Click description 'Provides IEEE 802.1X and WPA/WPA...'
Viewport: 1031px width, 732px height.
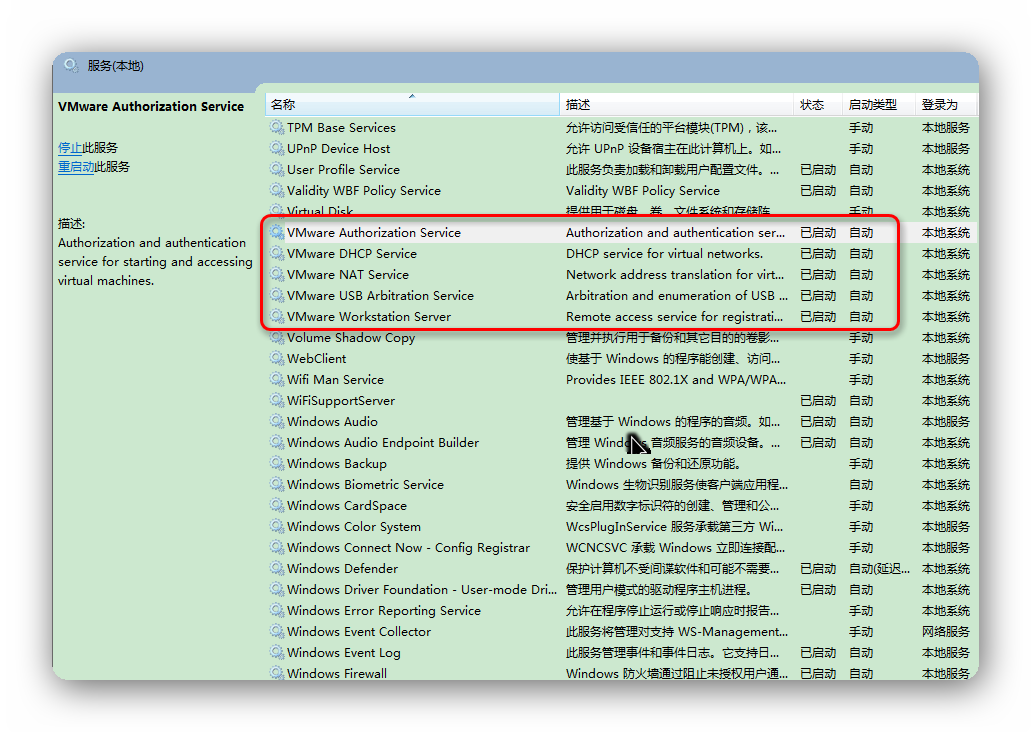click(x=676, y=380)
